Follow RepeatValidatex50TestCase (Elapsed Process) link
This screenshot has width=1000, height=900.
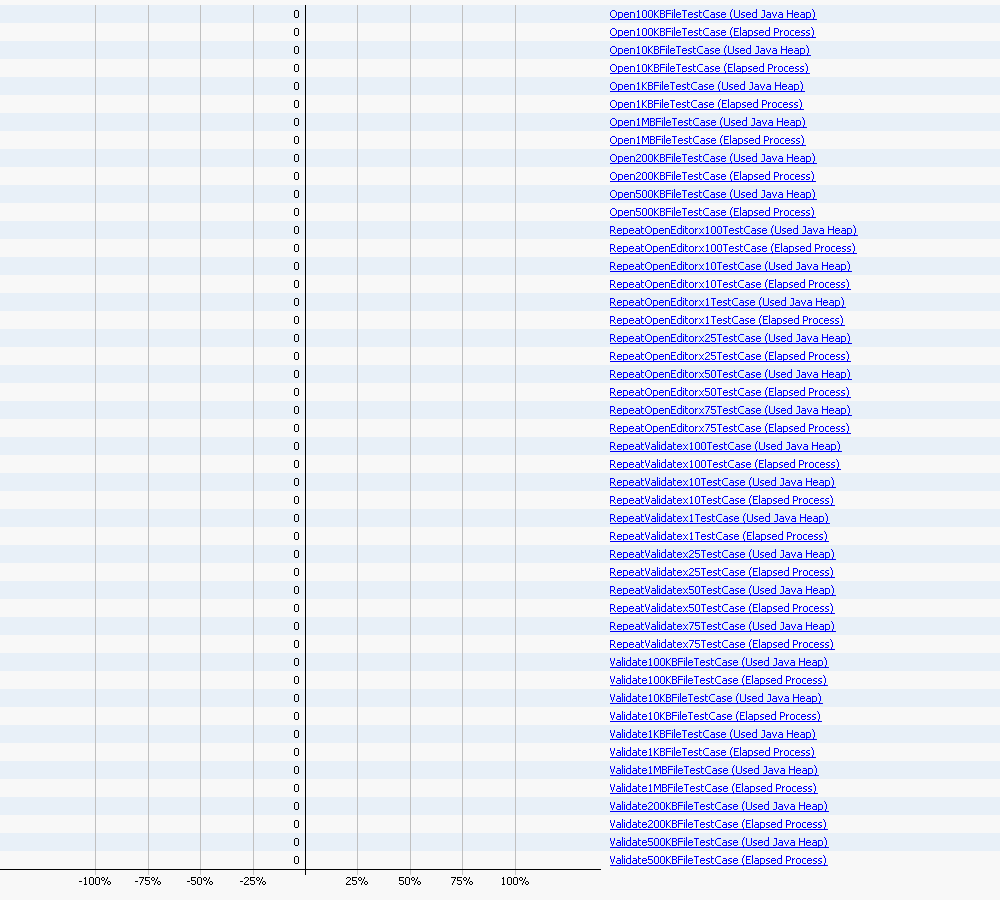pos(721,608)
